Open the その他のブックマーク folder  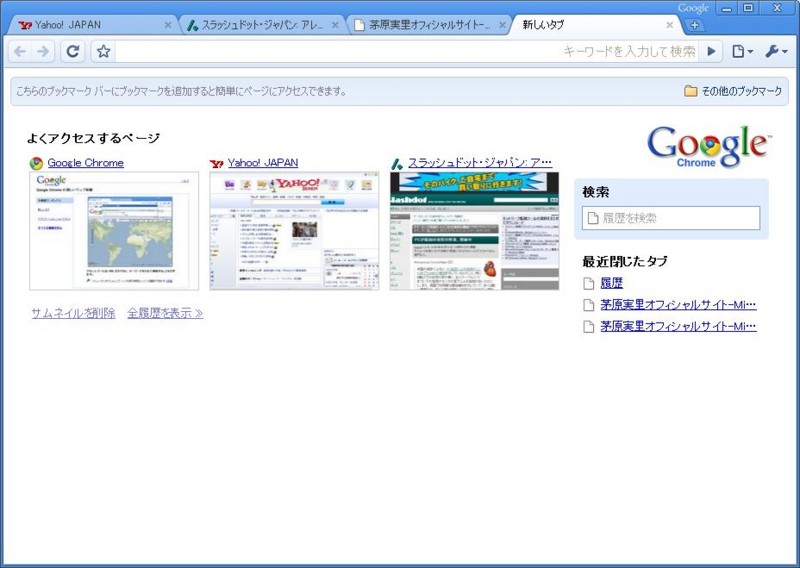click(733, 91)
